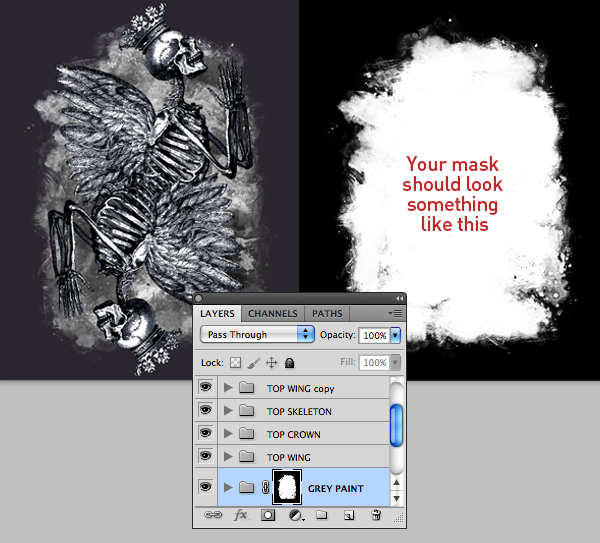Open the Pass Through blend mode dropdown
Image resolution: width=600 pixels, height=543 pixels.
[x=257, y=334]
